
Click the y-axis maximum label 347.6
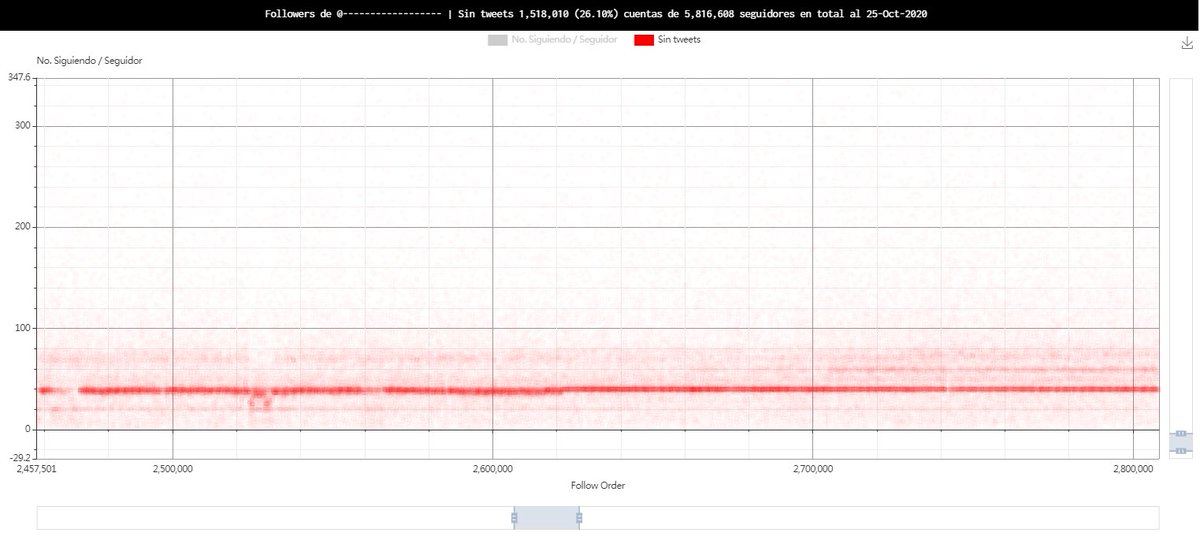pyautogui.click(x=19, y=78)
